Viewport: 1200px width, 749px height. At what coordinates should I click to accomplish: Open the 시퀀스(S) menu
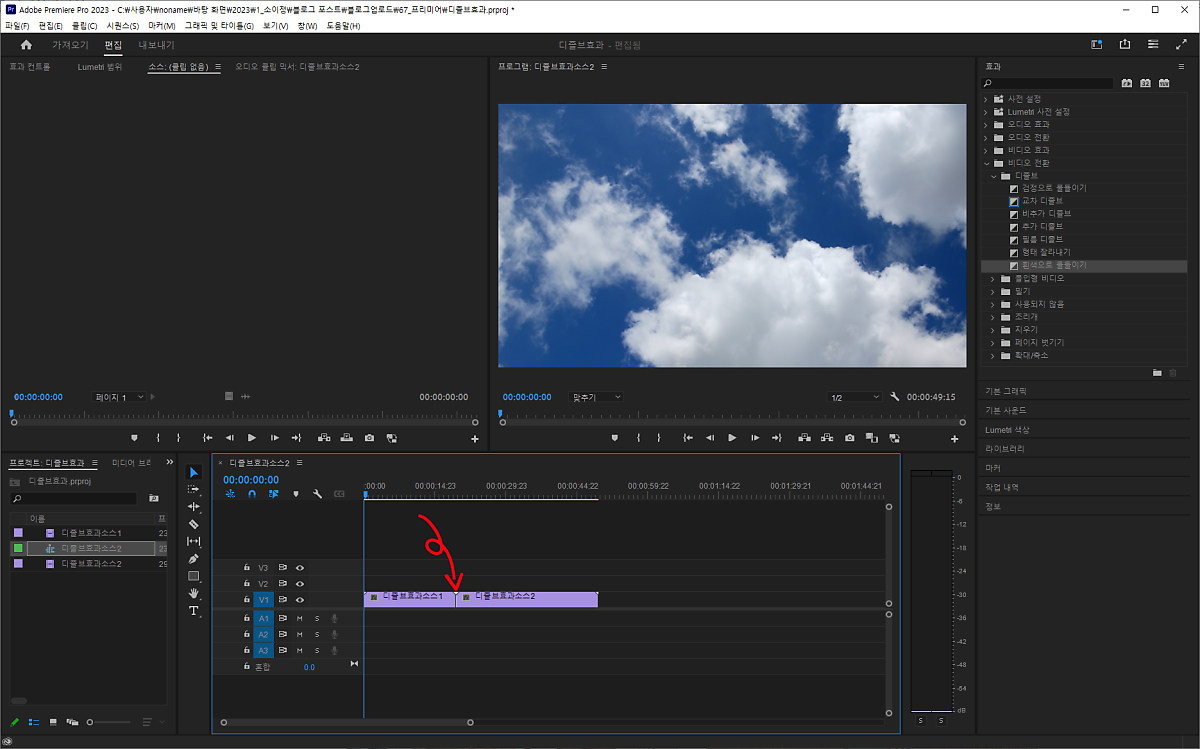coord(122,25)
